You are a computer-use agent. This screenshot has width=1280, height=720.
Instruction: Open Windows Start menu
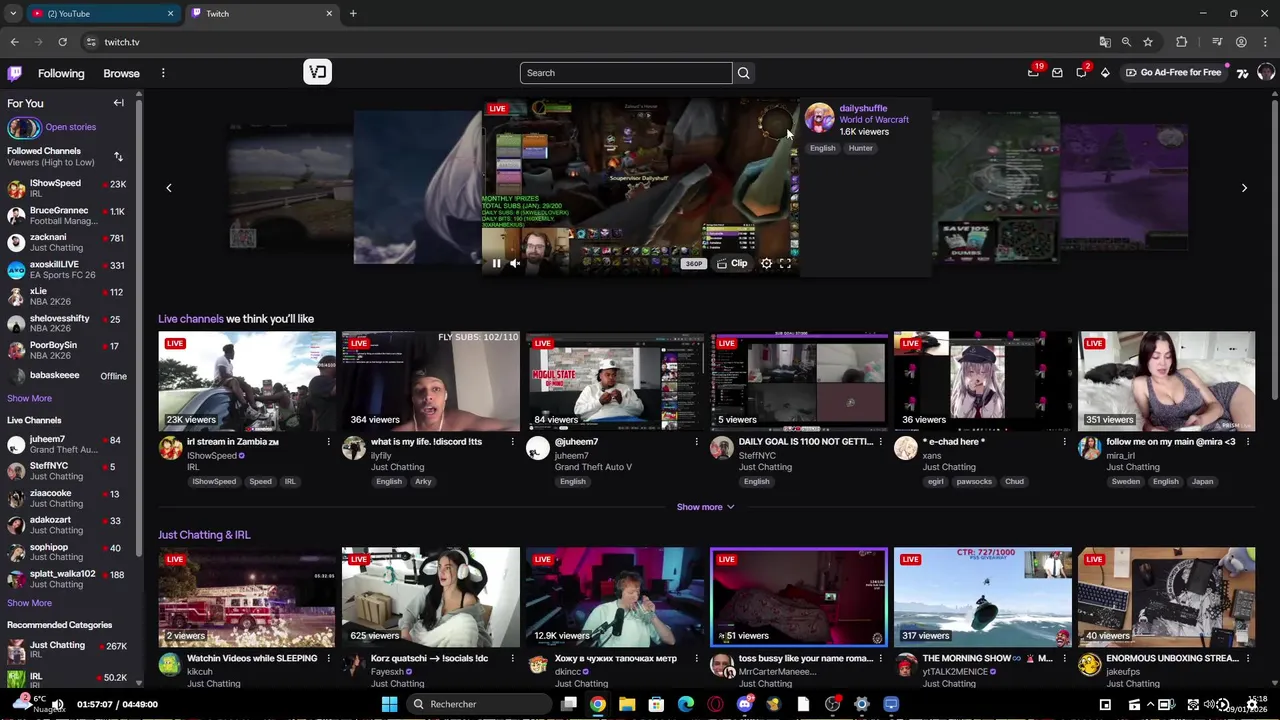point(389,704)
